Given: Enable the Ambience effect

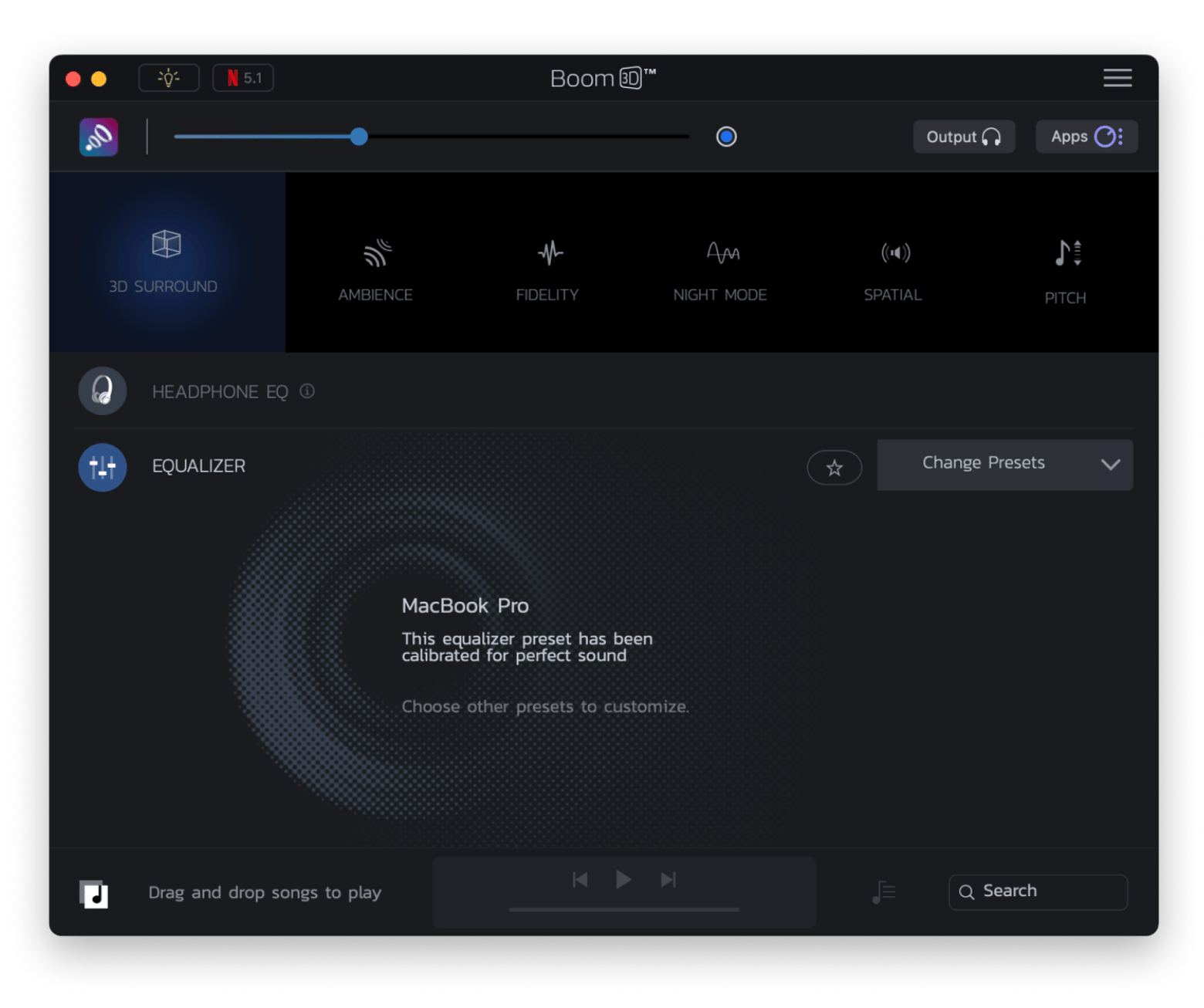Looking at the screenshot, I should click(376, 270).
